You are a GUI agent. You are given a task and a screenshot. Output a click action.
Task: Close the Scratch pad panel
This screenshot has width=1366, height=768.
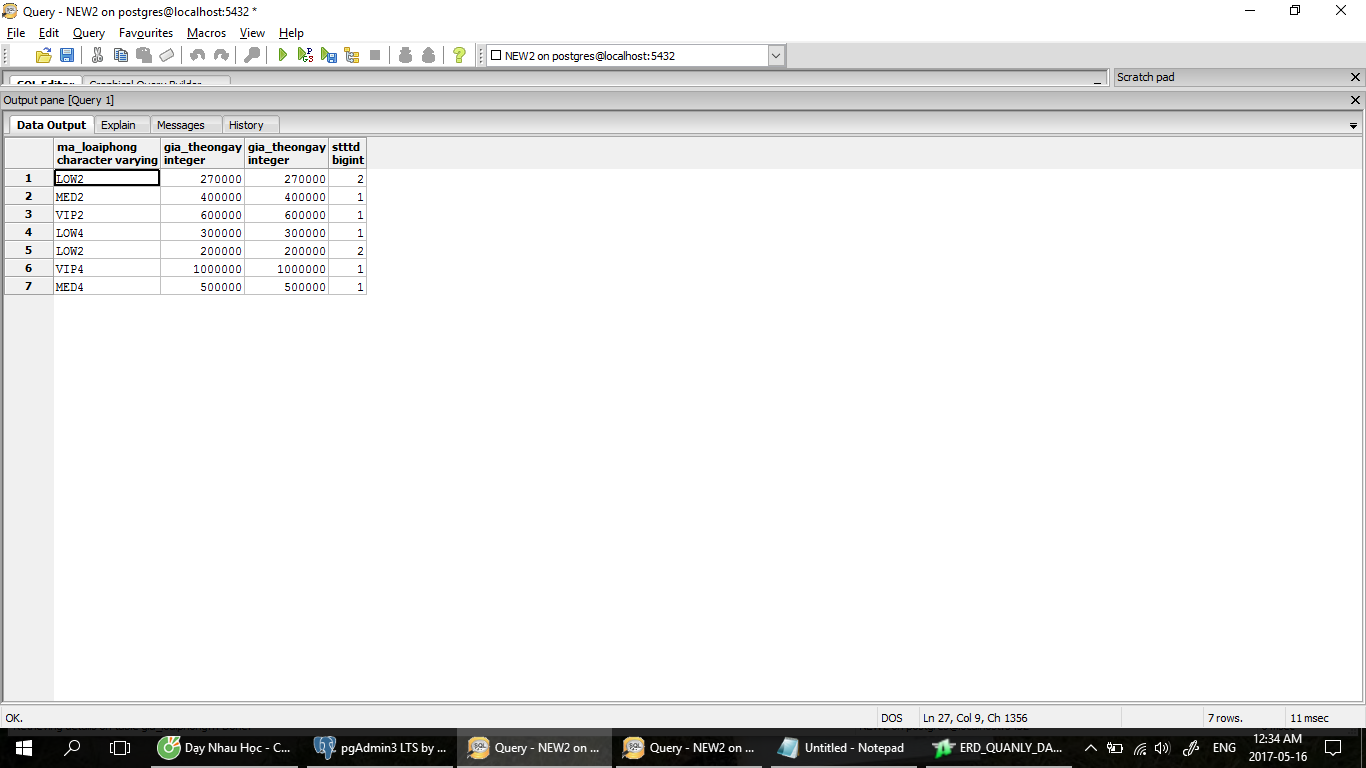[1356, 77]
